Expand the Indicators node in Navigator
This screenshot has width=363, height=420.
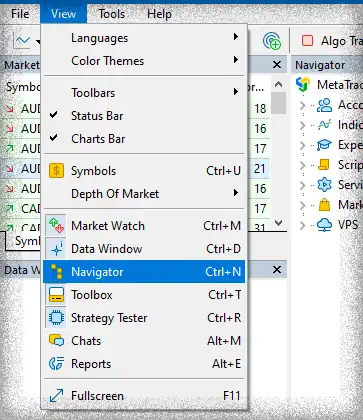(x=302, y=125)
